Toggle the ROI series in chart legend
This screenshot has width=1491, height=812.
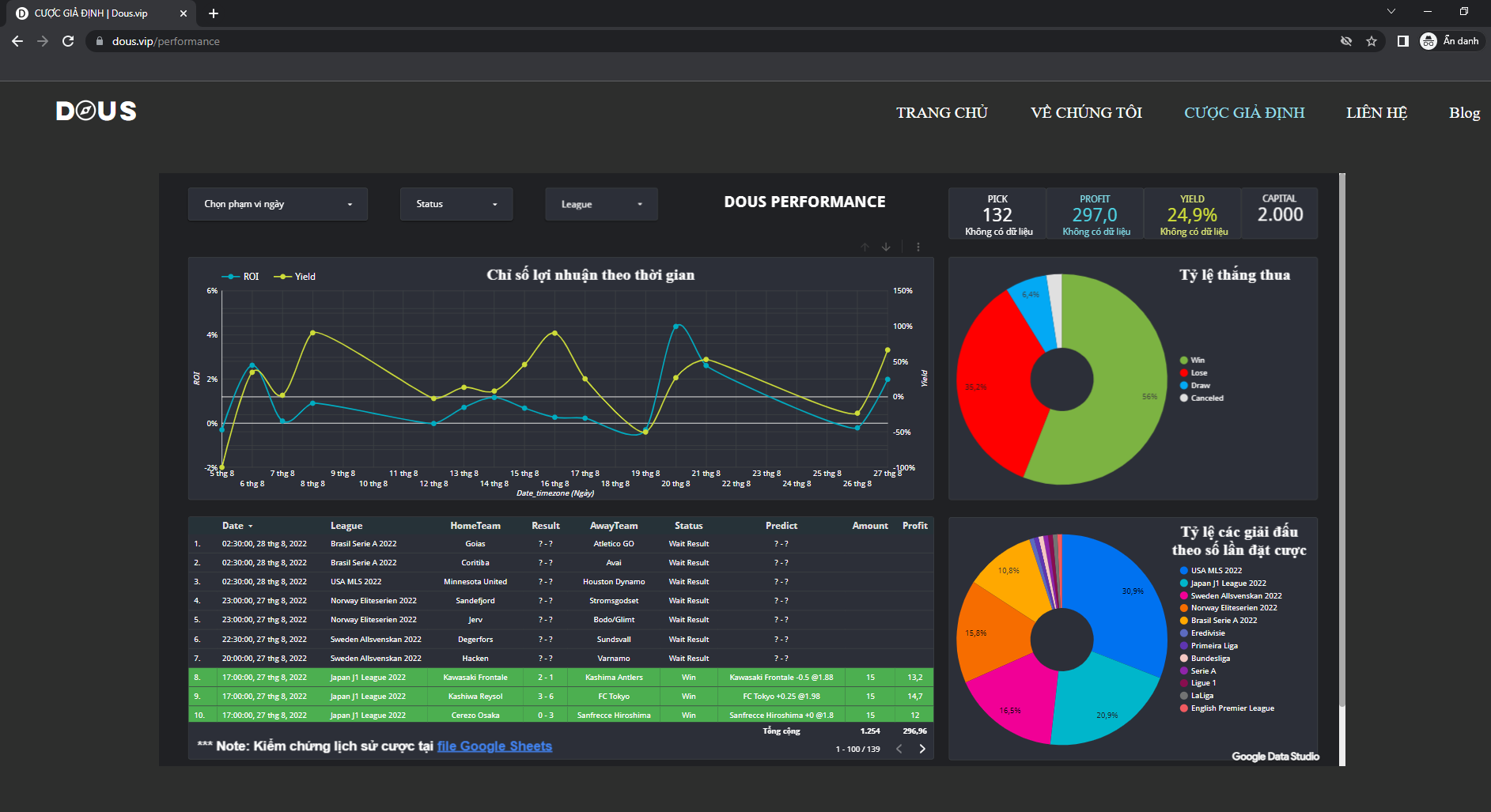241,277
